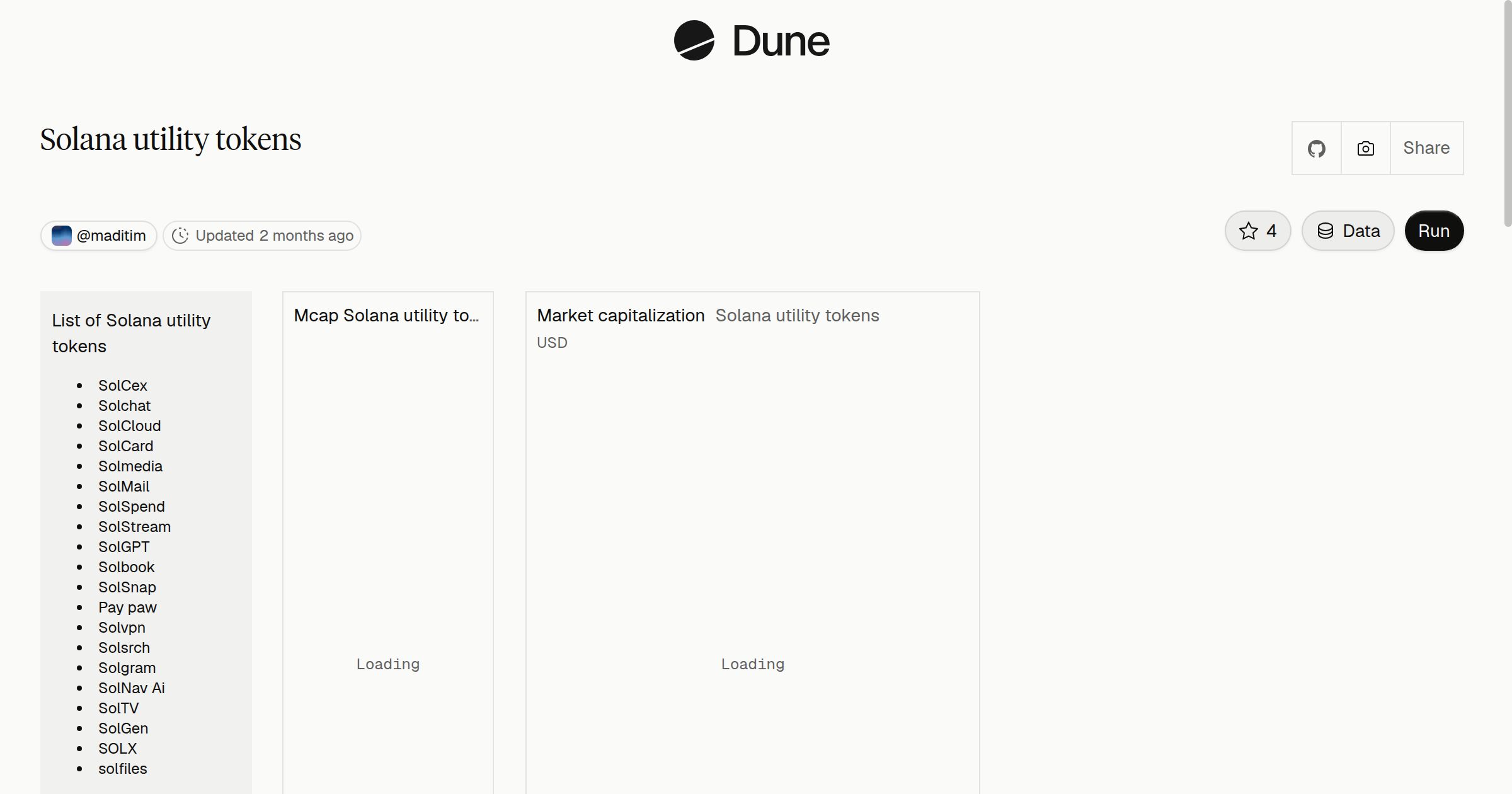Select SOLX in the token list
1512x794 pixels.
(118, 749)
